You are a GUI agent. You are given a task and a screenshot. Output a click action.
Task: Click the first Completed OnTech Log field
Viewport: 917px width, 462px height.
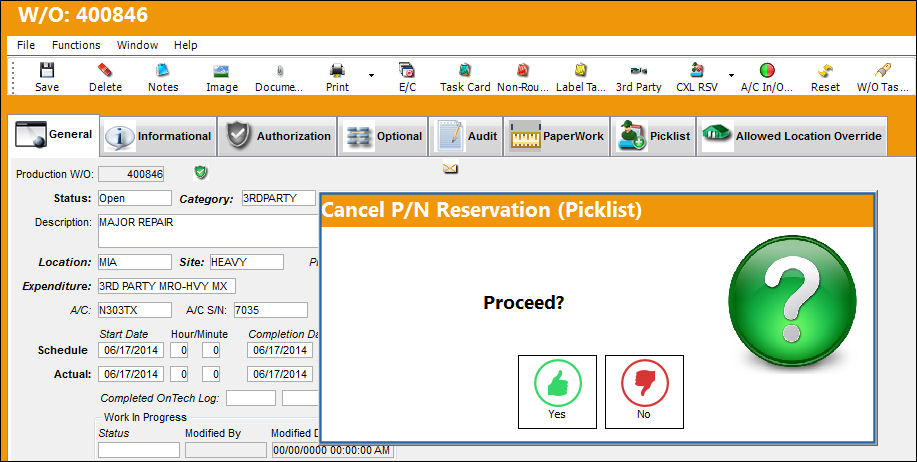pyautogui.click(x=251, y=398)
